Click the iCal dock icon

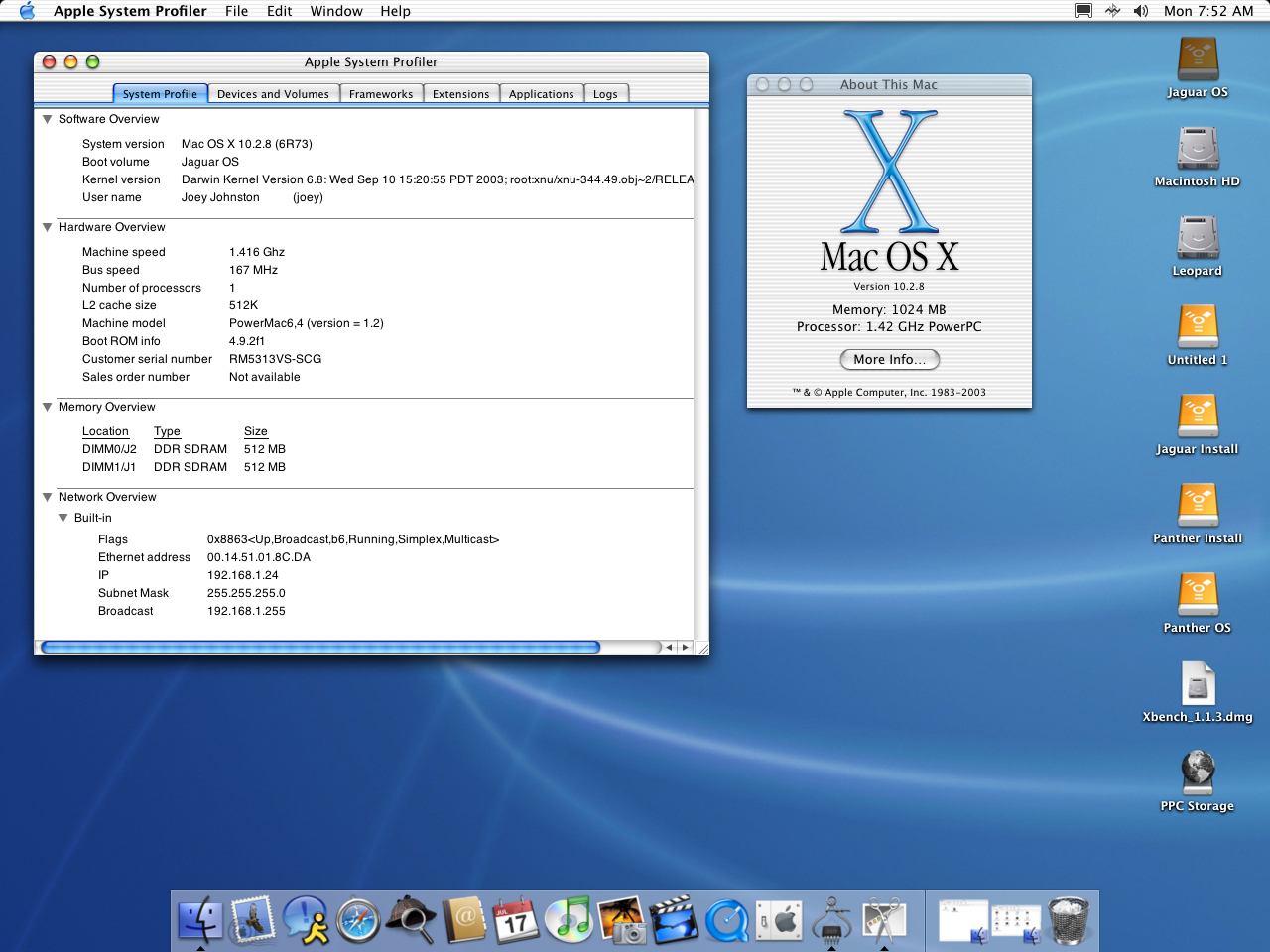click(x=516, y=920)
